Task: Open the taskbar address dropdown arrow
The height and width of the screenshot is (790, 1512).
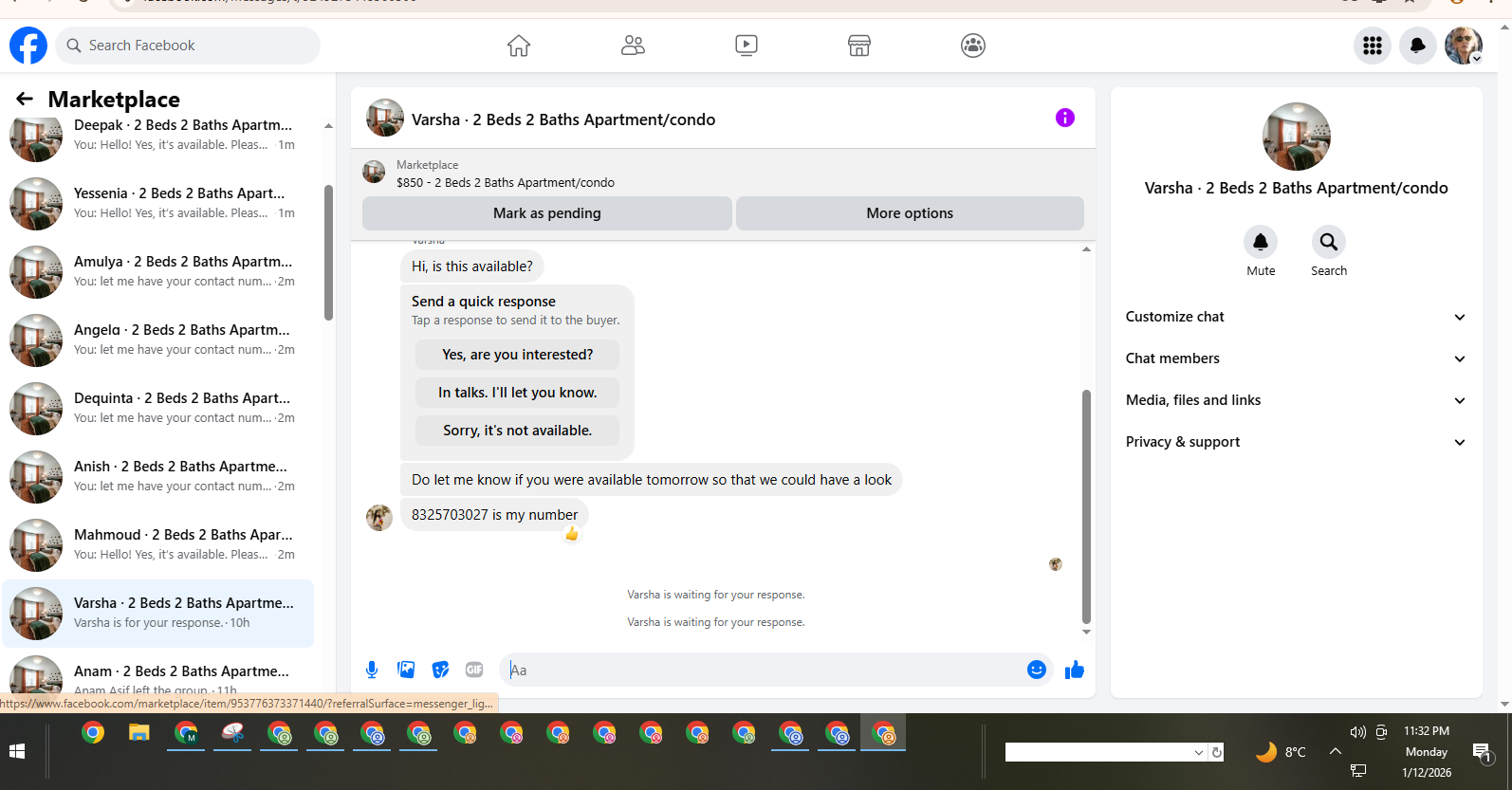Action: click(x=1199, y=752)
